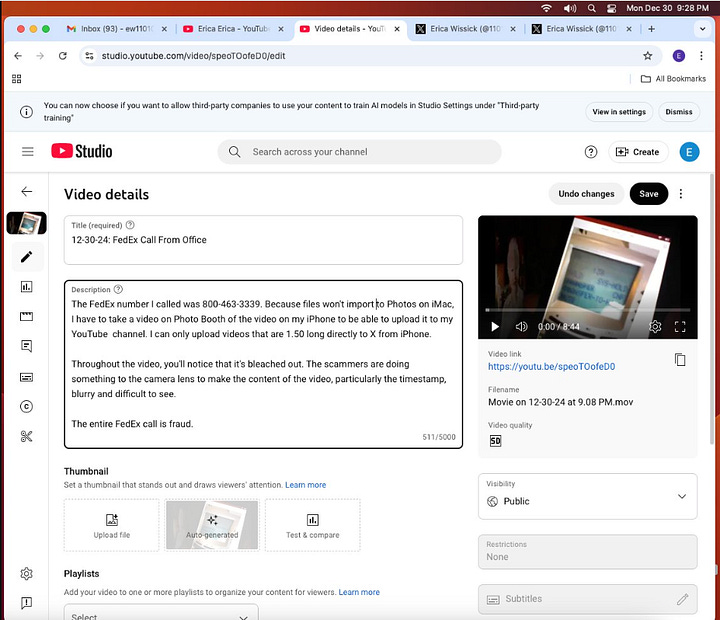Click the Create button

pyautogui.click(x=638, y=152)
